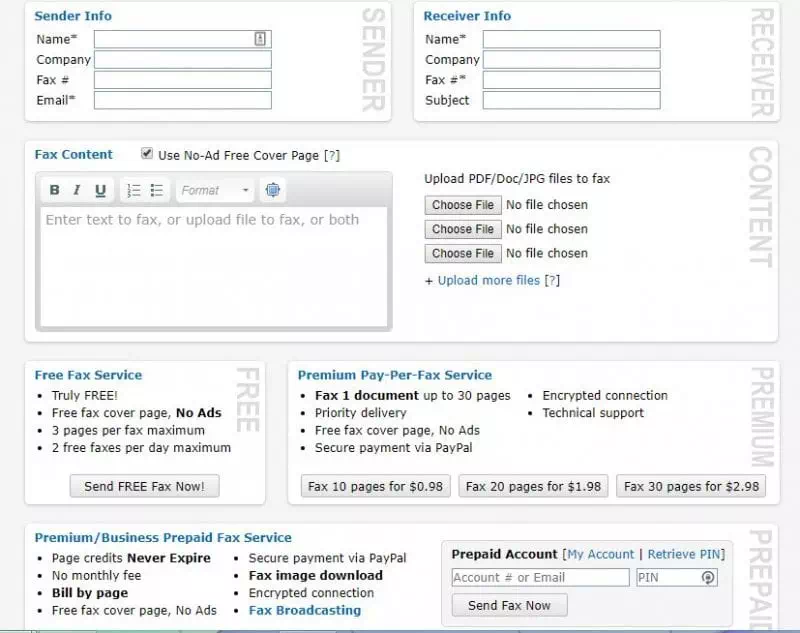The height and width of the screenshot is (633, 800).
Task: Click into the fax text content area
Action: click(x=213, y=265)
